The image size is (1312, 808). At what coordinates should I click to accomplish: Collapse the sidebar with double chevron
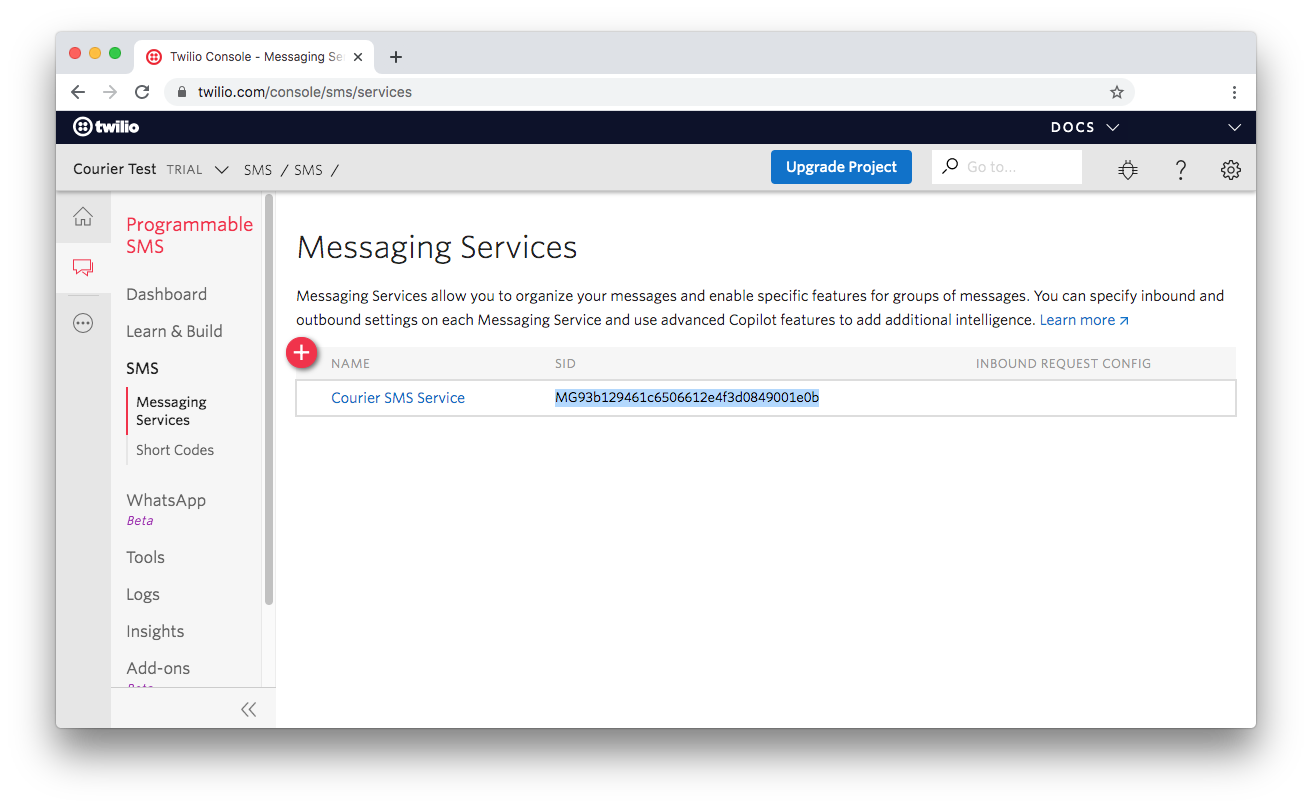coord(248,709)
